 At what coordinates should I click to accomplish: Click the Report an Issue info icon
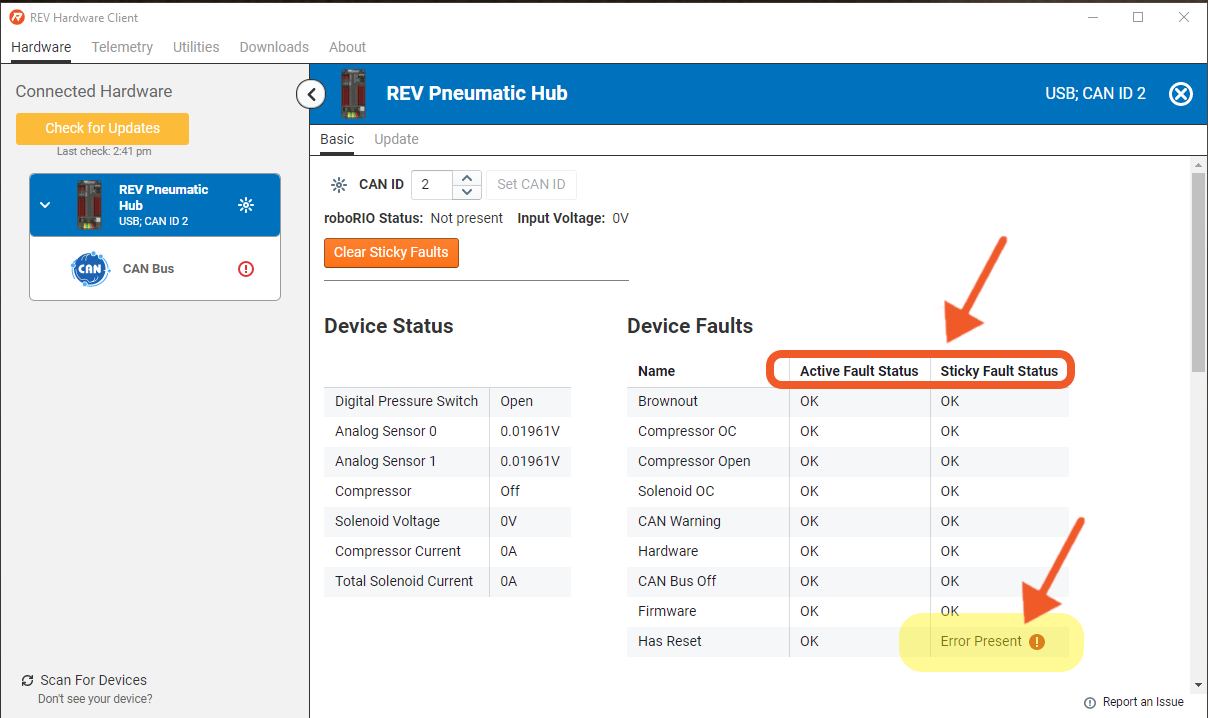coord(1089,703)
